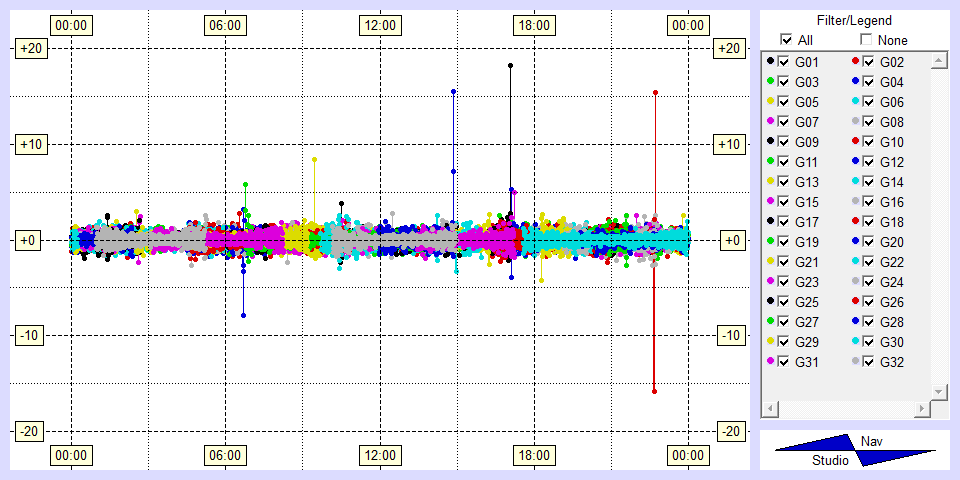Select the red outlier point near -16

coord(654,391)
